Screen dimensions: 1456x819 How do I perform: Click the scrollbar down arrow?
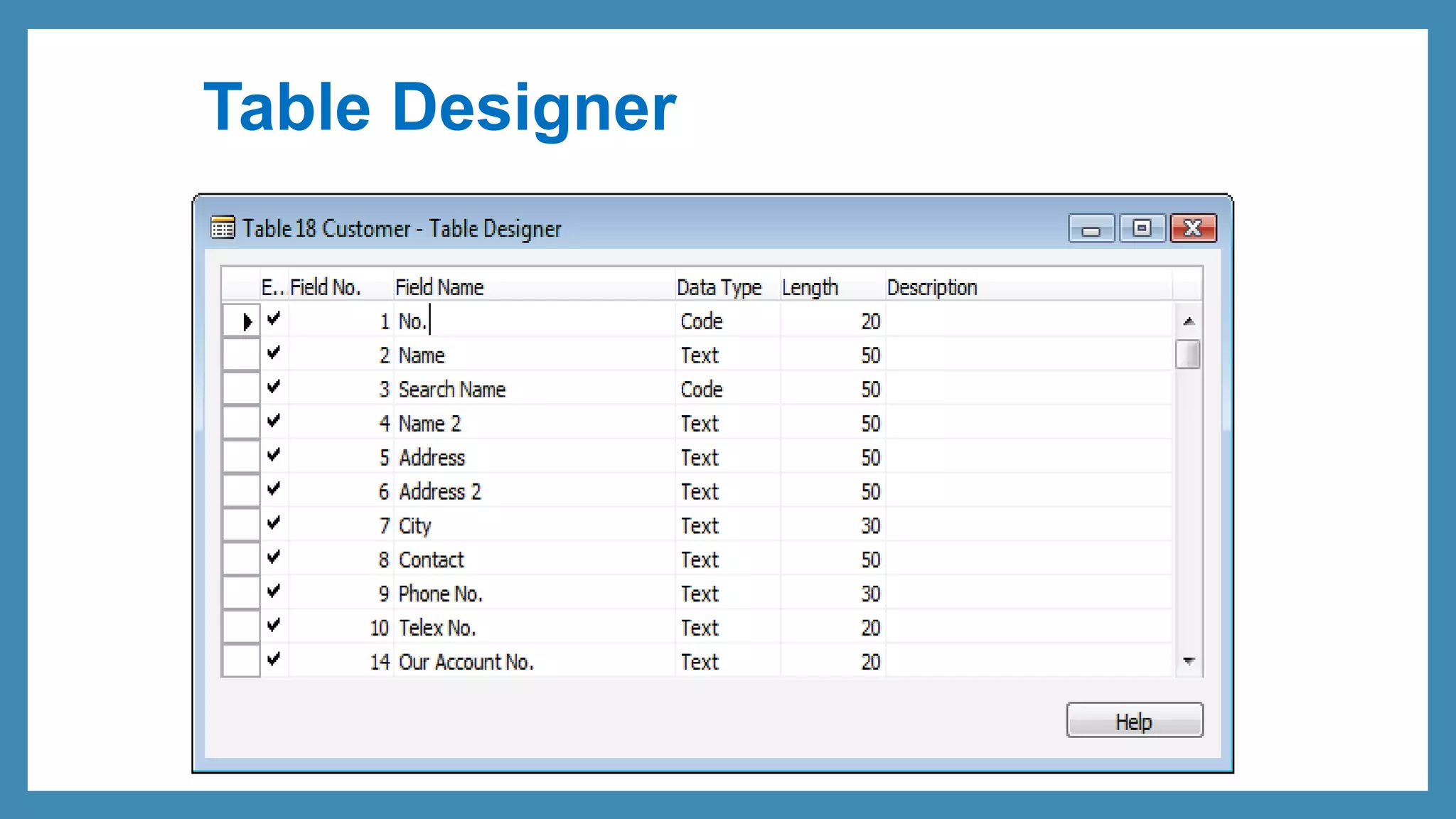click(1188, 661)
